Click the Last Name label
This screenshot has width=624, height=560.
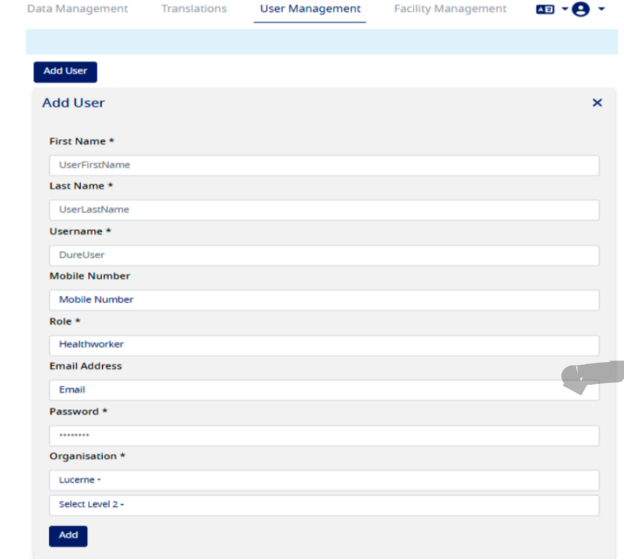pyautogui.click(x=81, y=186)
